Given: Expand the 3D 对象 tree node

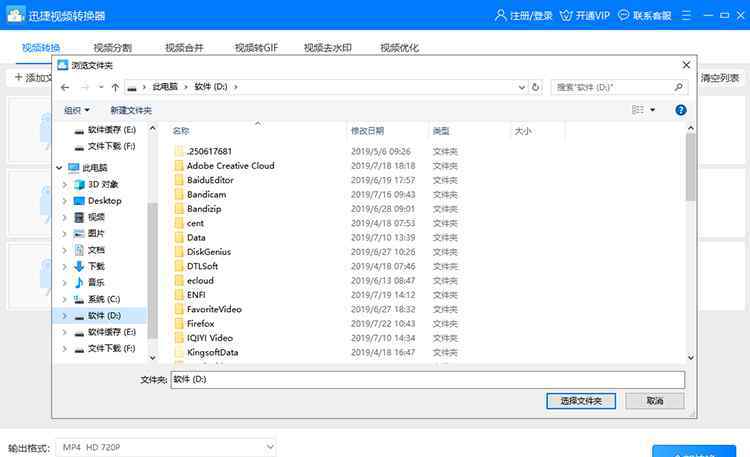Looking at the screenshot, I should 65,184.
